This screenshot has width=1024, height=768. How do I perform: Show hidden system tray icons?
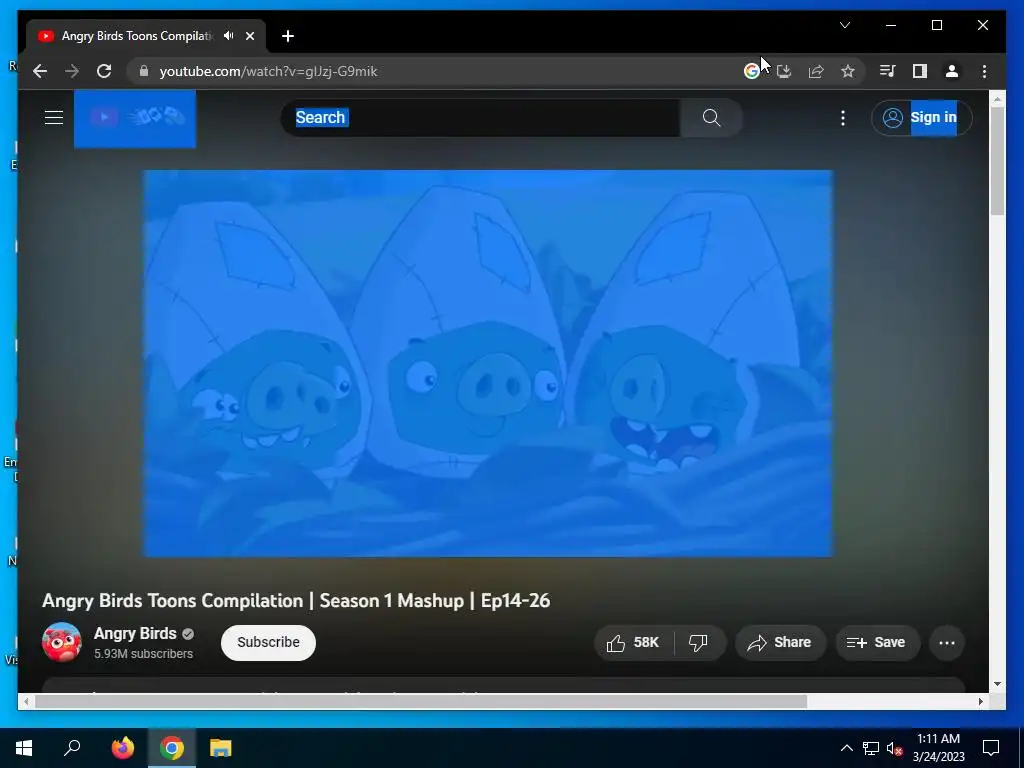pos(846,748)
